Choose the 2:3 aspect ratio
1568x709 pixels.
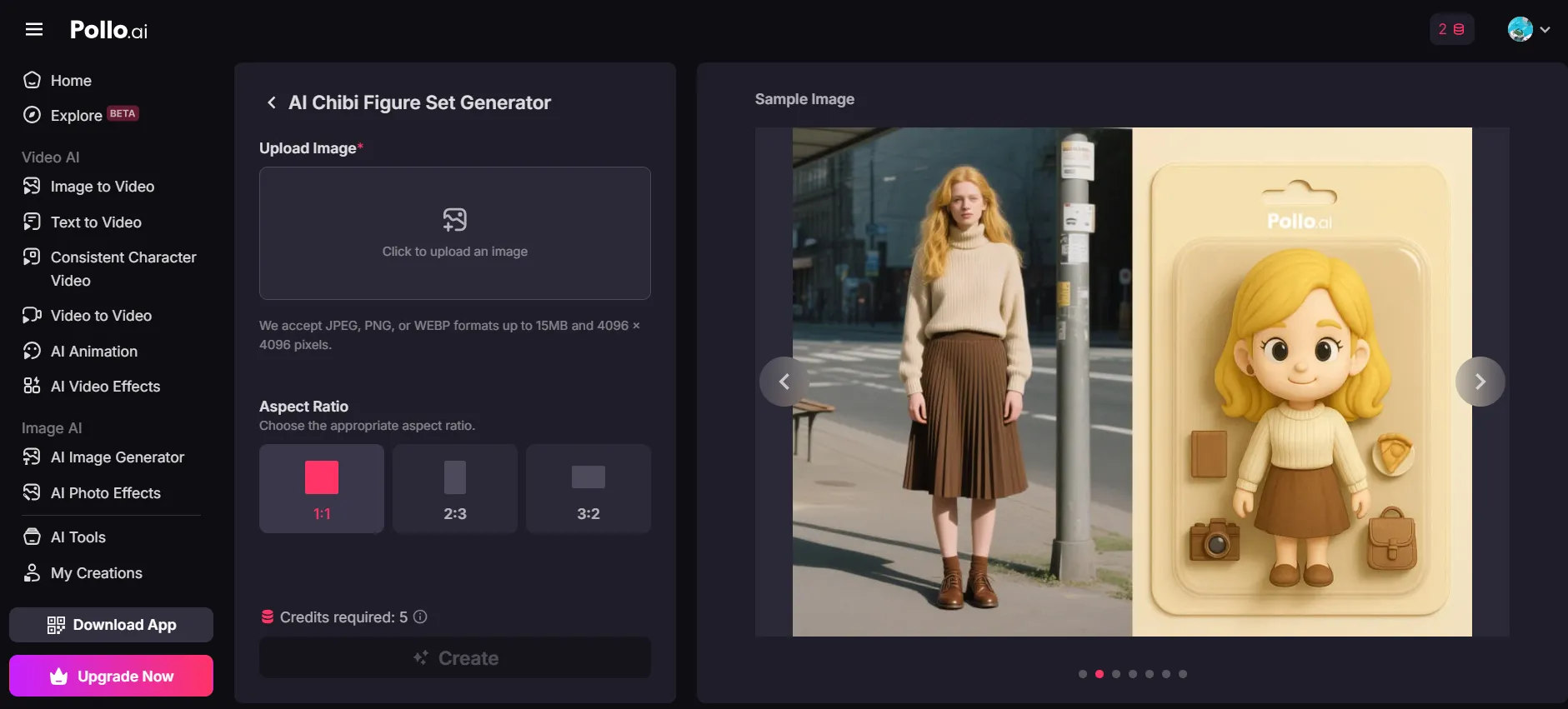(x=455, y=488)
